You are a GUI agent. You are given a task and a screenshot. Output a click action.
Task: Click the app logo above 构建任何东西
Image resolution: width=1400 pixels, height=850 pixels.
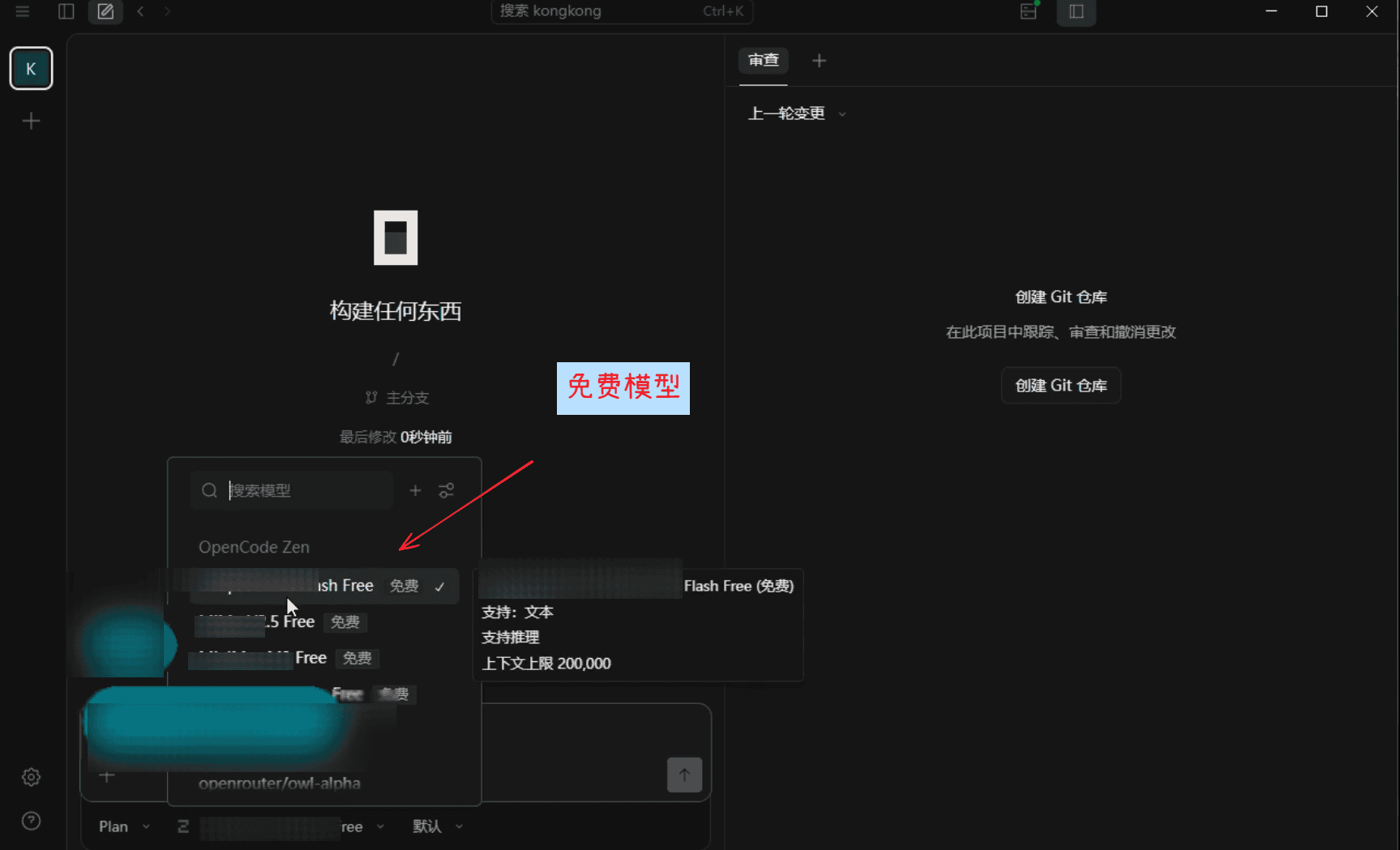(396, 237)
